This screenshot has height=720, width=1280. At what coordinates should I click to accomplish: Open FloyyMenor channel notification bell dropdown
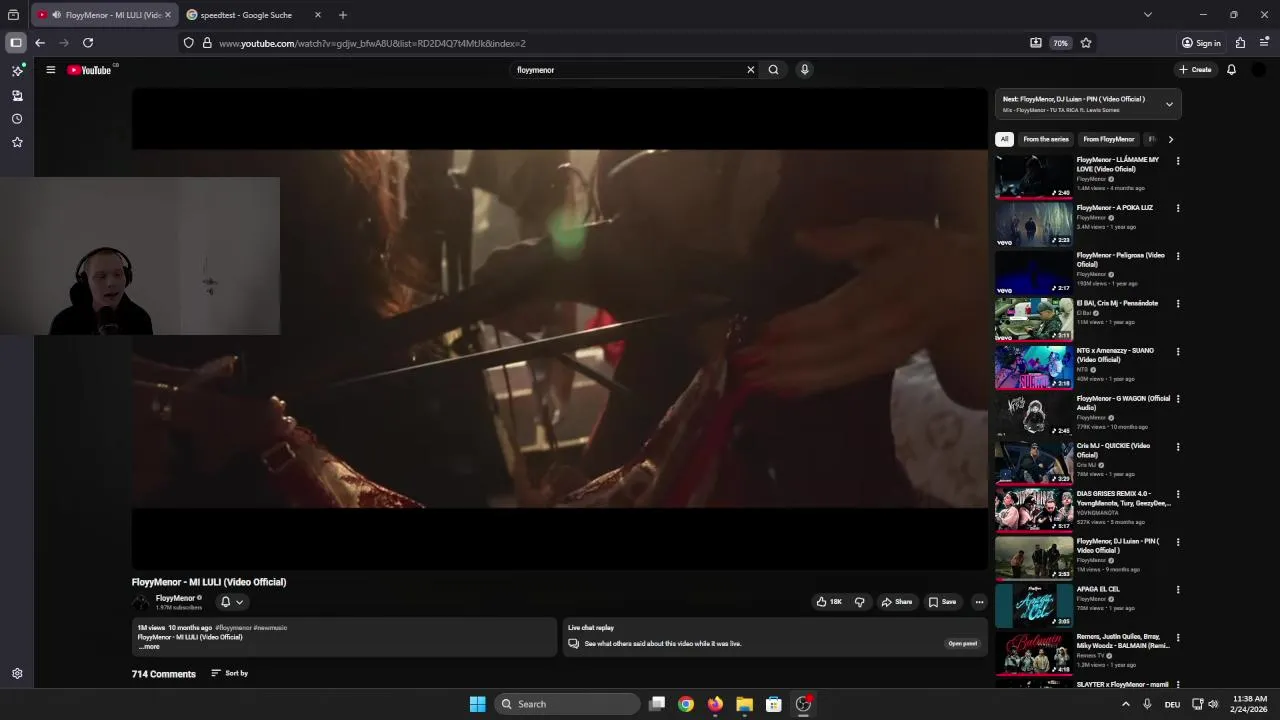(232, 602)
